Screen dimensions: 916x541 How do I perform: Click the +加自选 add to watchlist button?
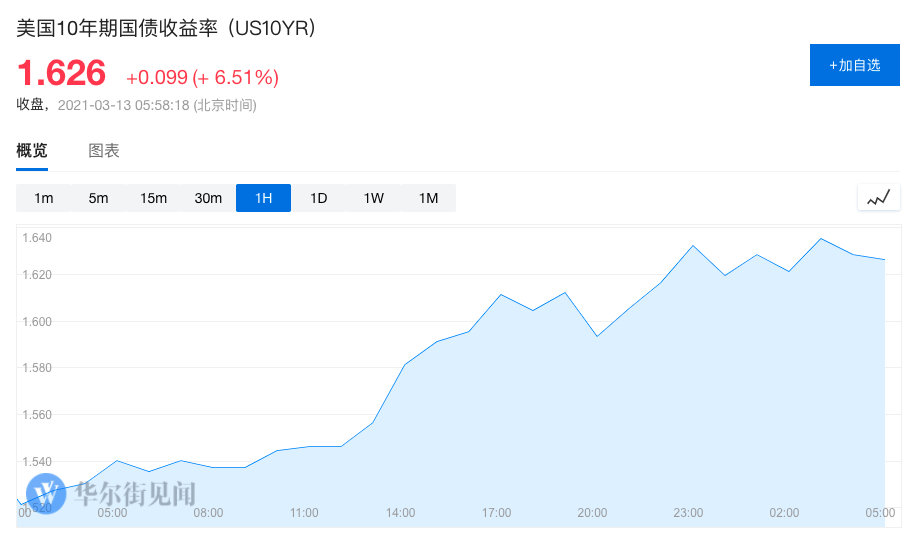(x=854, y=65)
